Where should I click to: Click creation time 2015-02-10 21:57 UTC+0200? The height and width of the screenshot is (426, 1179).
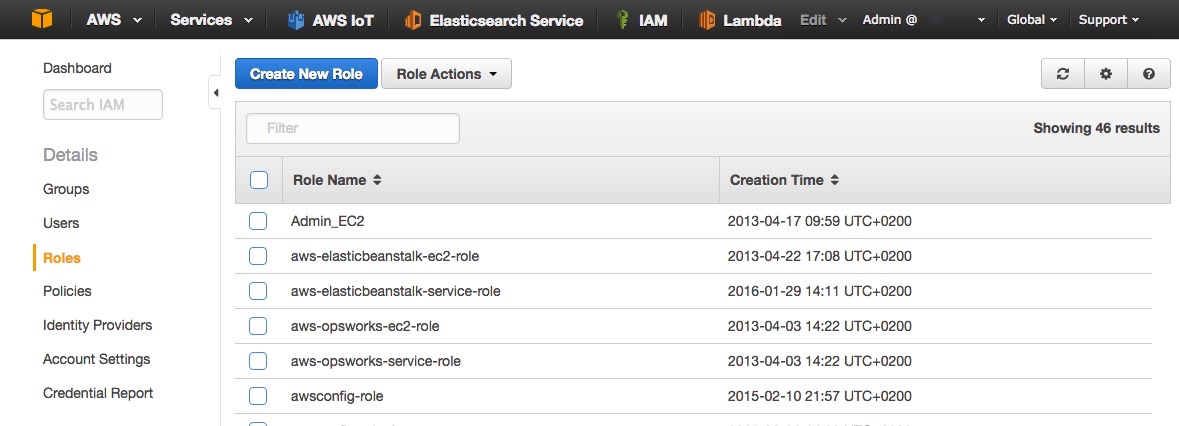click(x=820, y=396)
